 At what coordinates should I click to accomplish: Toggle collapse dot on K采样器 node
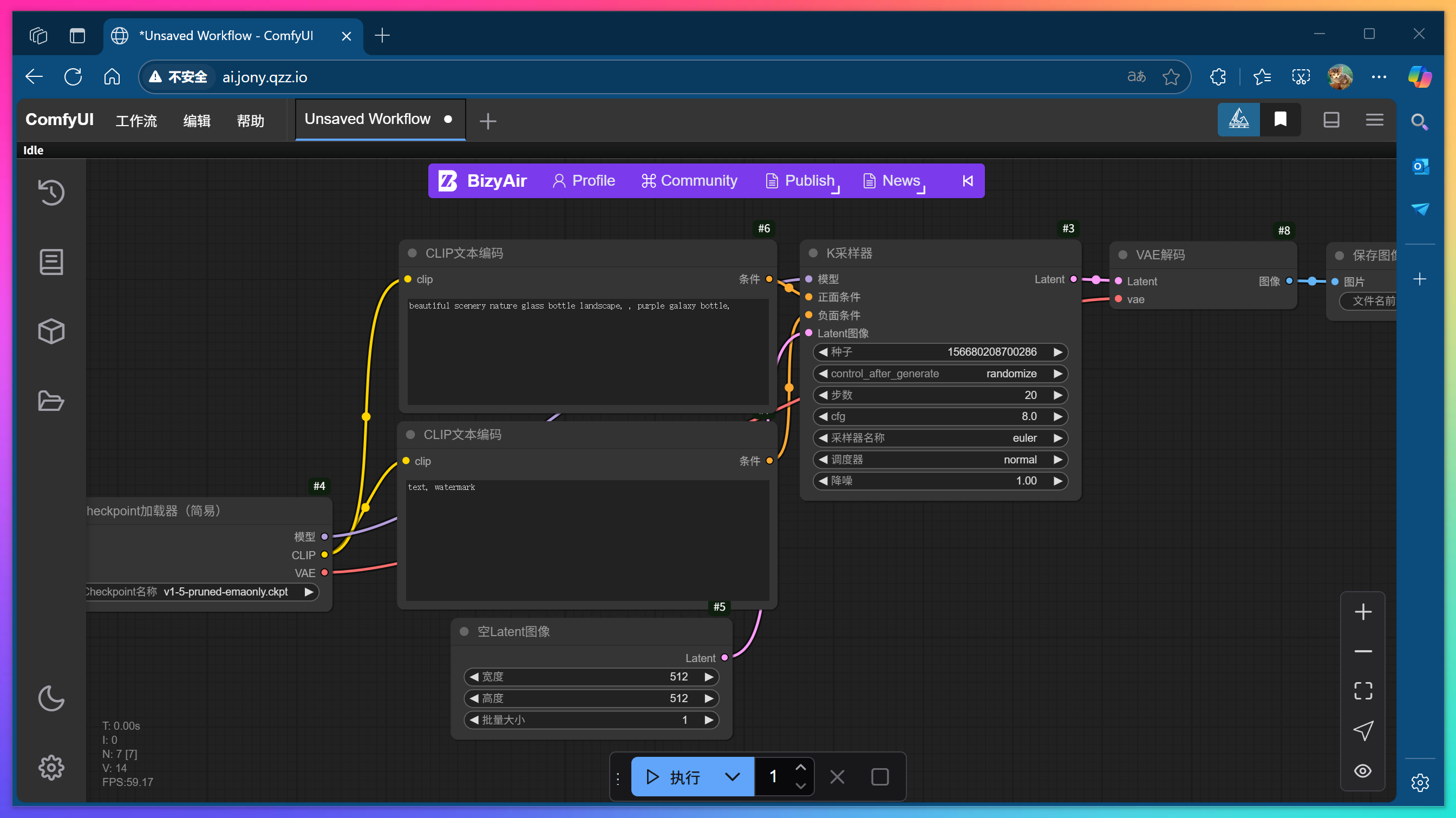point(813,253)
